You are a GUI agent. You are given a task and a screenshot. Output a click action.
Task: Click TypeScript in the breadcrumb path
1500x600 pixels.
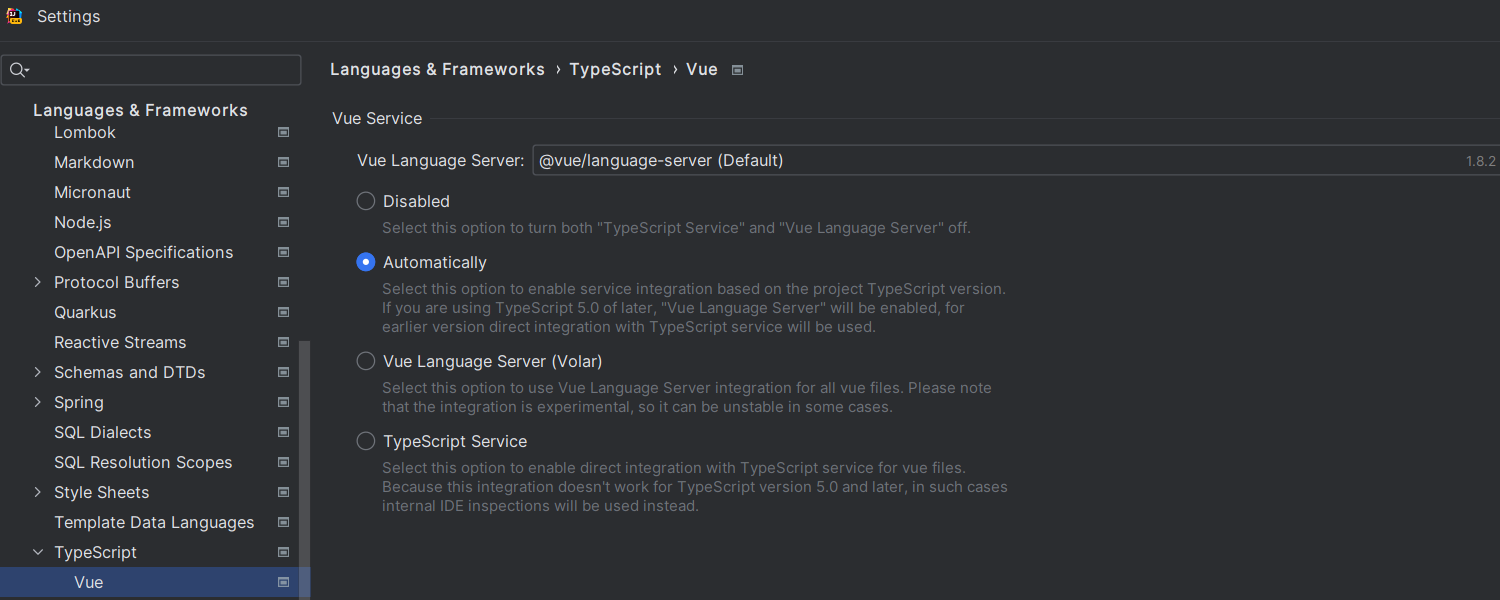pyautogui.click(x=615, y=69)
